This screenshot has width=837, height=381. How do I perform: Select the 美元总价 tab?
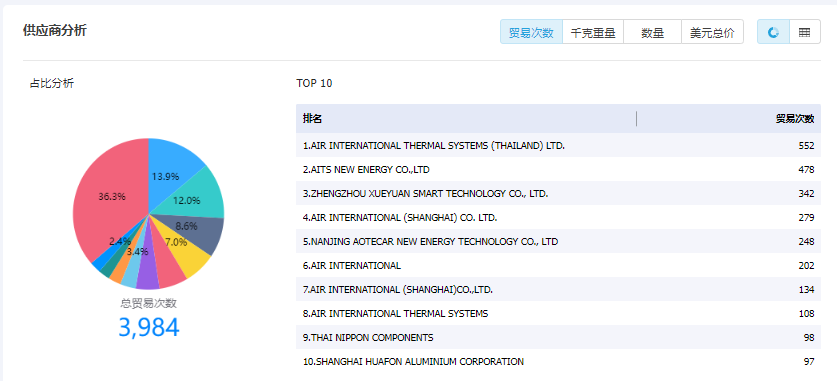pos(712,32)
